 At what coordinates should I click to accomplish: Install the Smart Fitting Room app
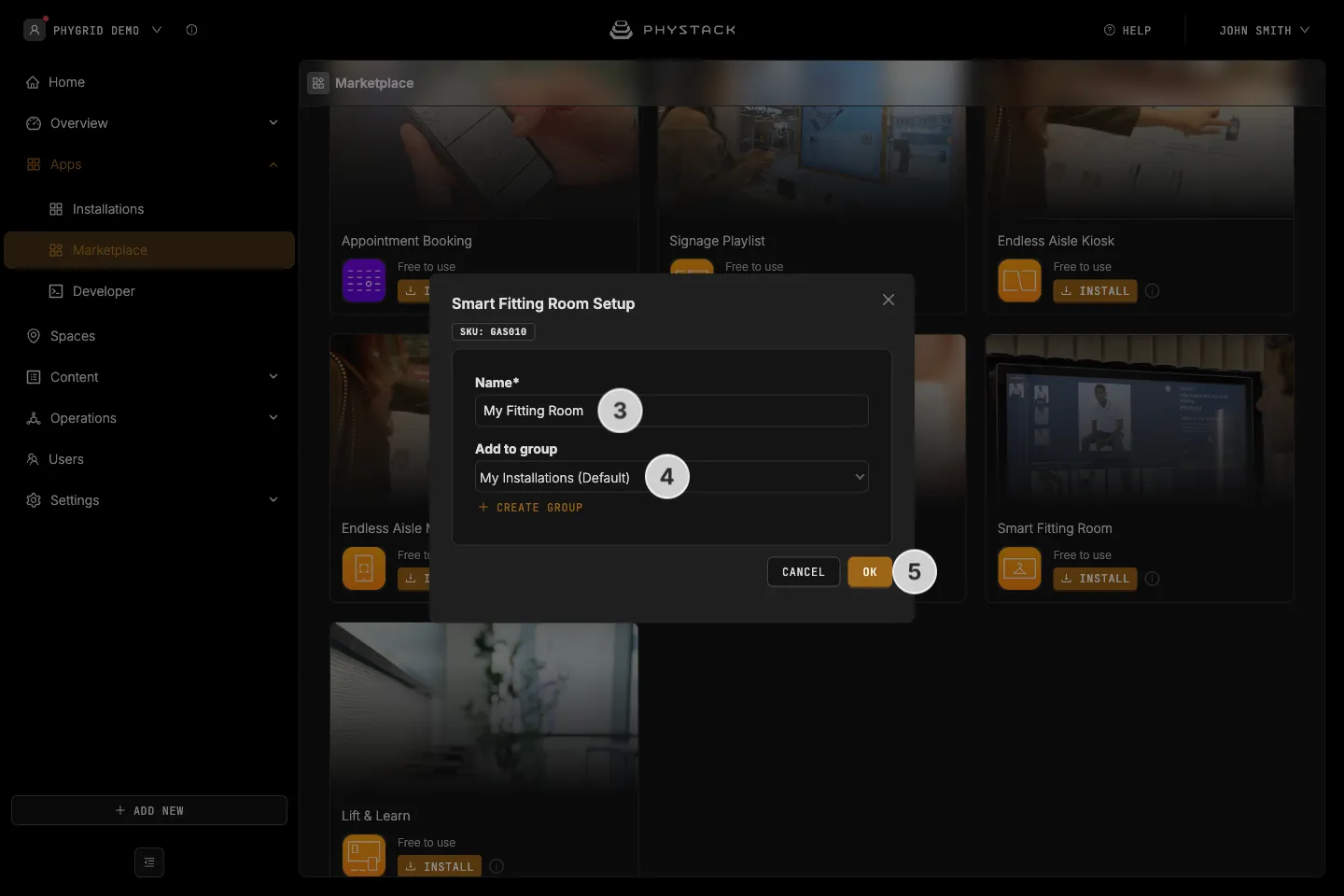pos(1095,579)
